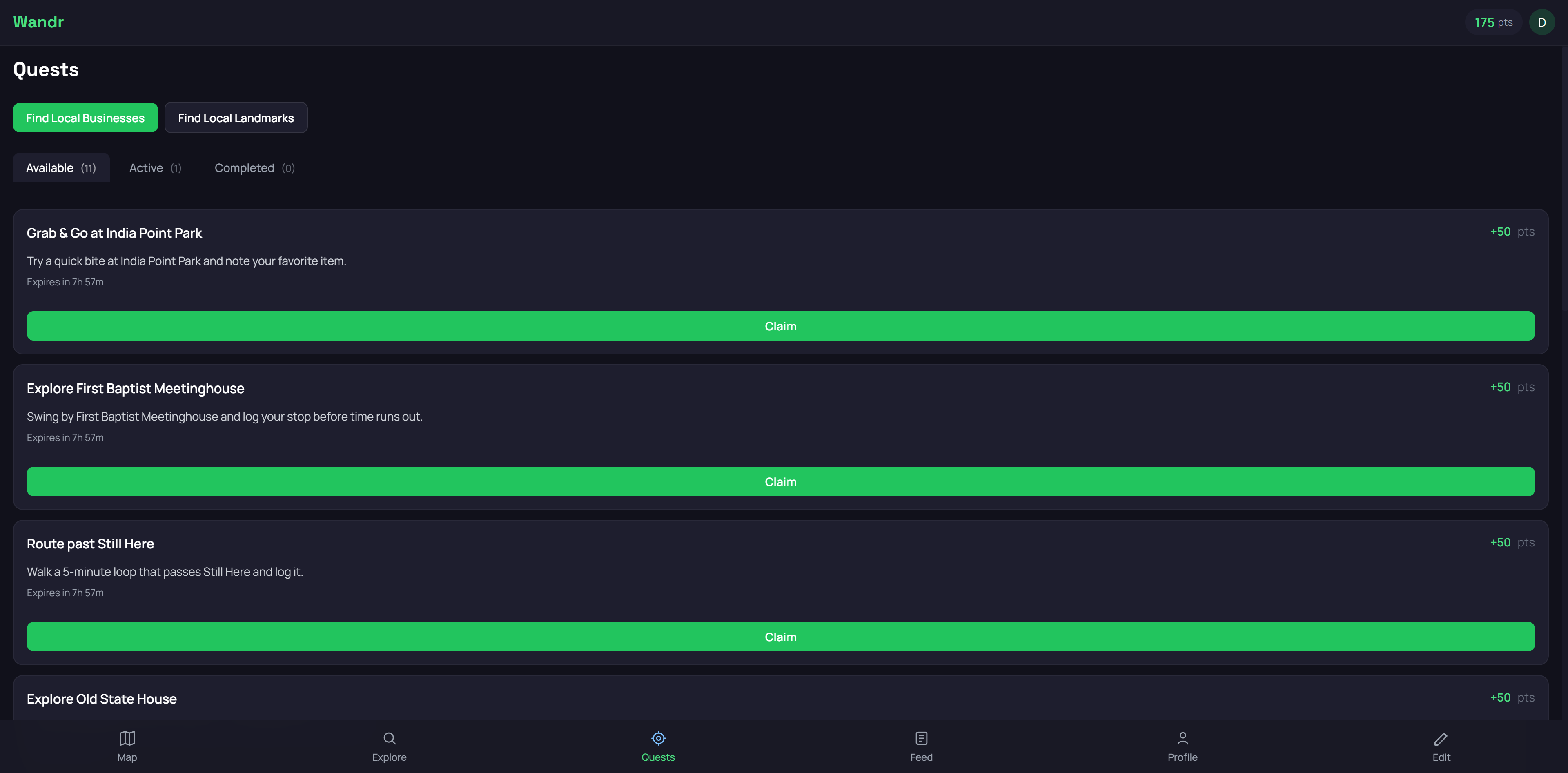Select Find Local Businesses filter
This screenshot has width=1568, height=773.
(x=85, y=118)
